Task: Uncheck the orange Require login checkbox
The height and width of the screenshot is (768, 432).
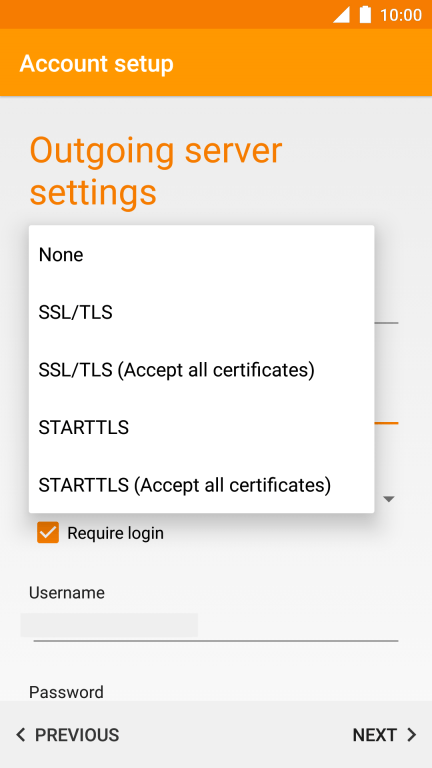Action: tap(48, 533)
